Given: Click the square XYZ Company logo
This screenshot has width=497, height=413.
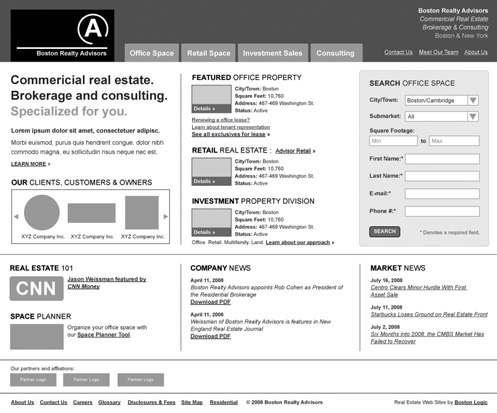Looking at the screenshot, I should point(142,212).
